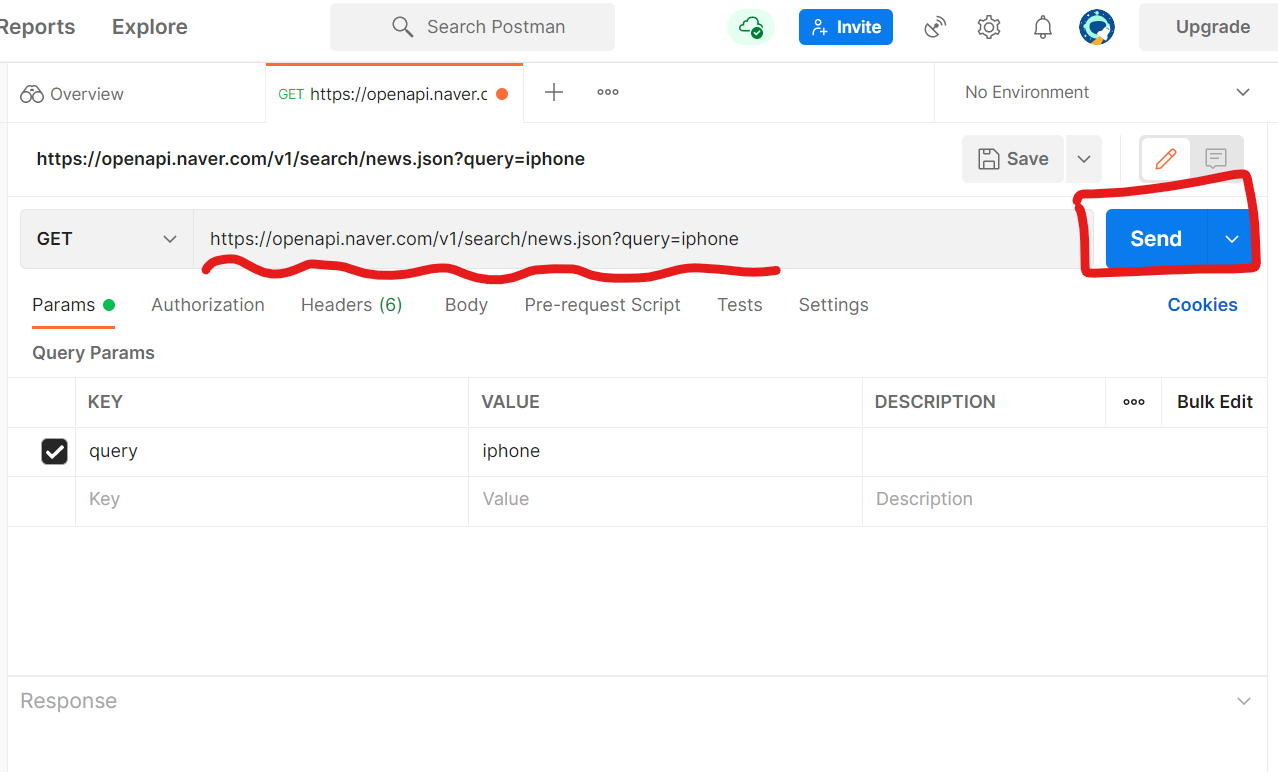This screenshot has height=772, width=1278.
Task: Click the Bulk Edit link
Action: tap(1215, 402)
